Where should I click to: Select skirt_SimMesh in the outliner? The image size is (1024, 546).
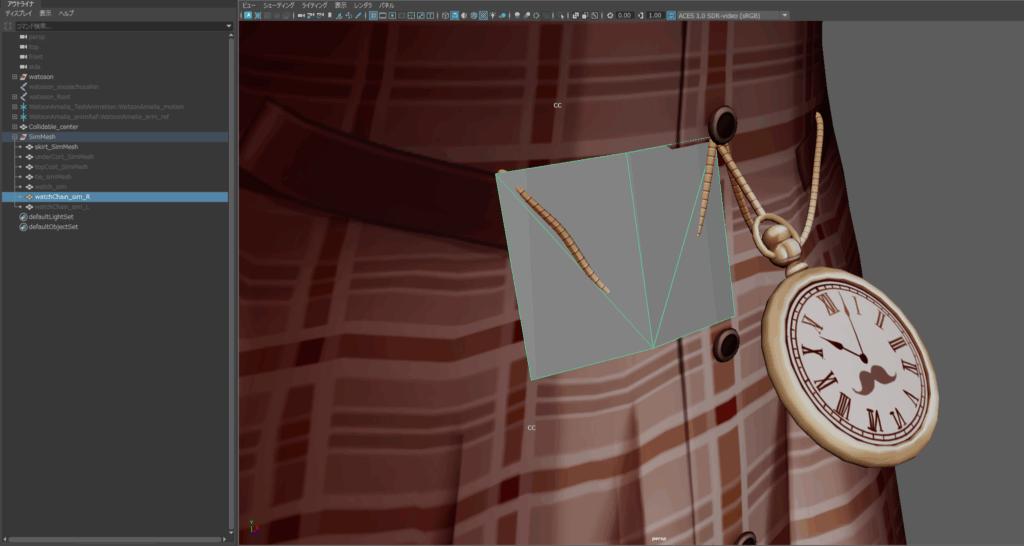57,147
